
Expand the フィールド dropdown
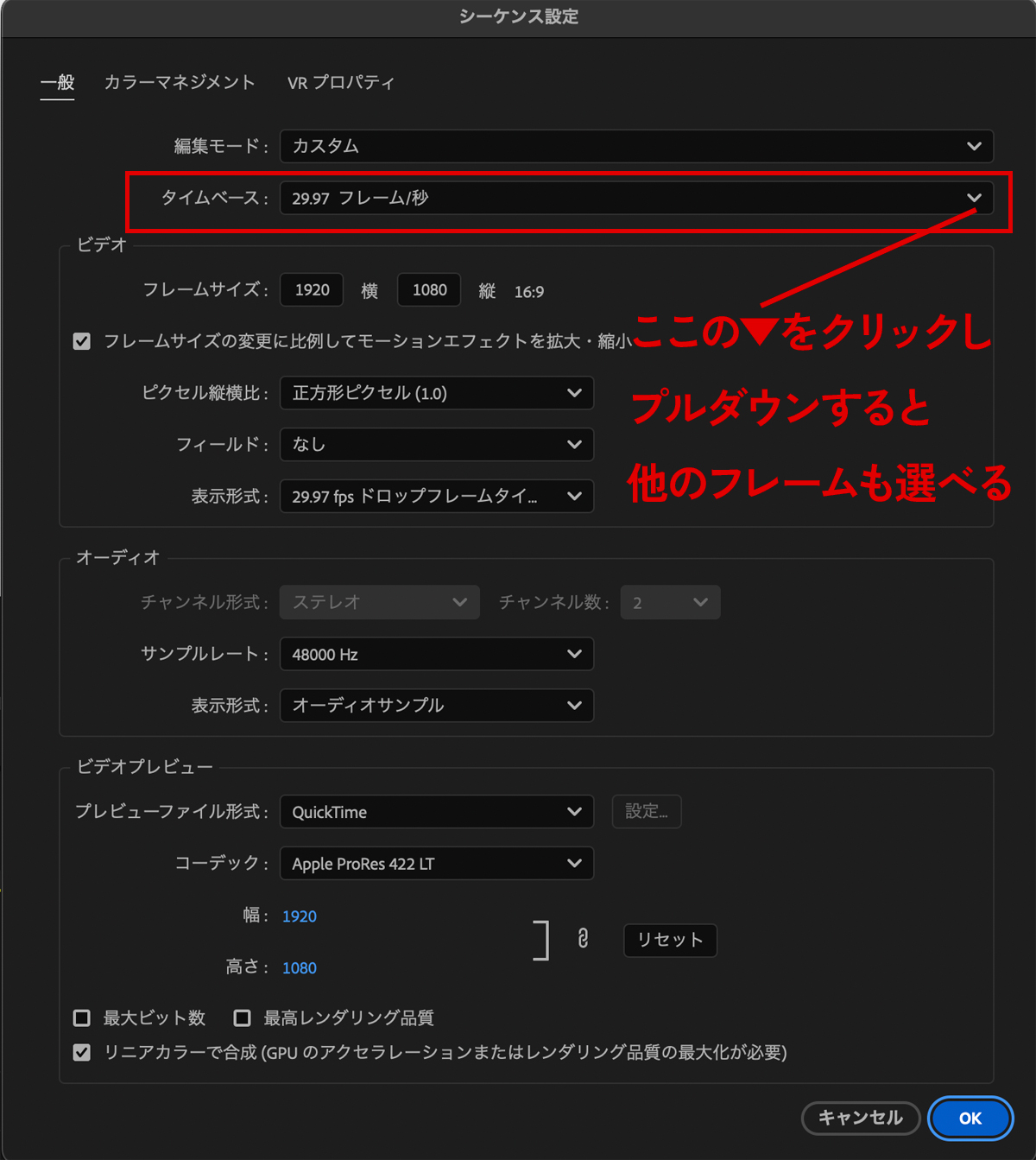[436, 445]
